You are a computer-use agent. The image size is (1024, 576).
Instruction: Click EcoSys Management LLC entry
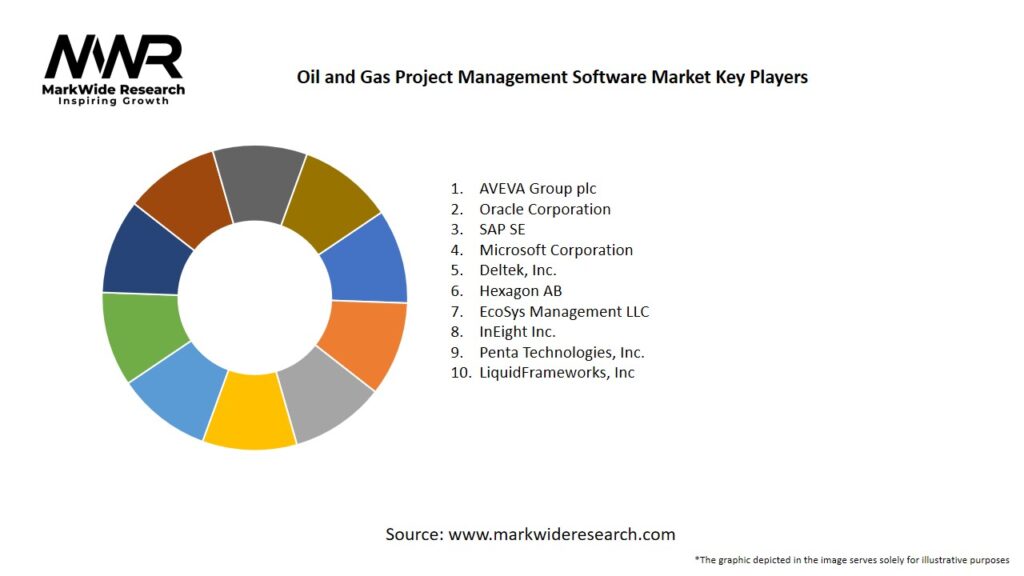pyautogui.click(x=563, y=311)
